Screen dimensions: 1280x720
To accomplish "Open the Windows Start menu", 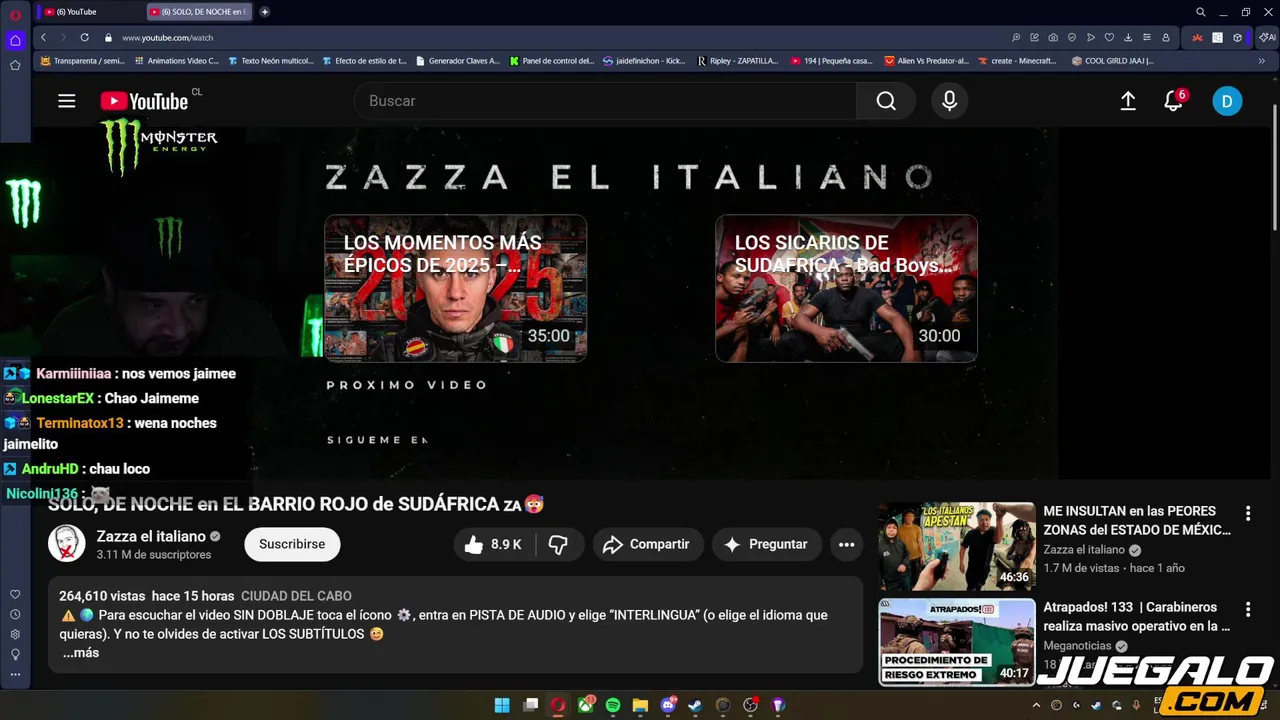I will tap(502, 705).
